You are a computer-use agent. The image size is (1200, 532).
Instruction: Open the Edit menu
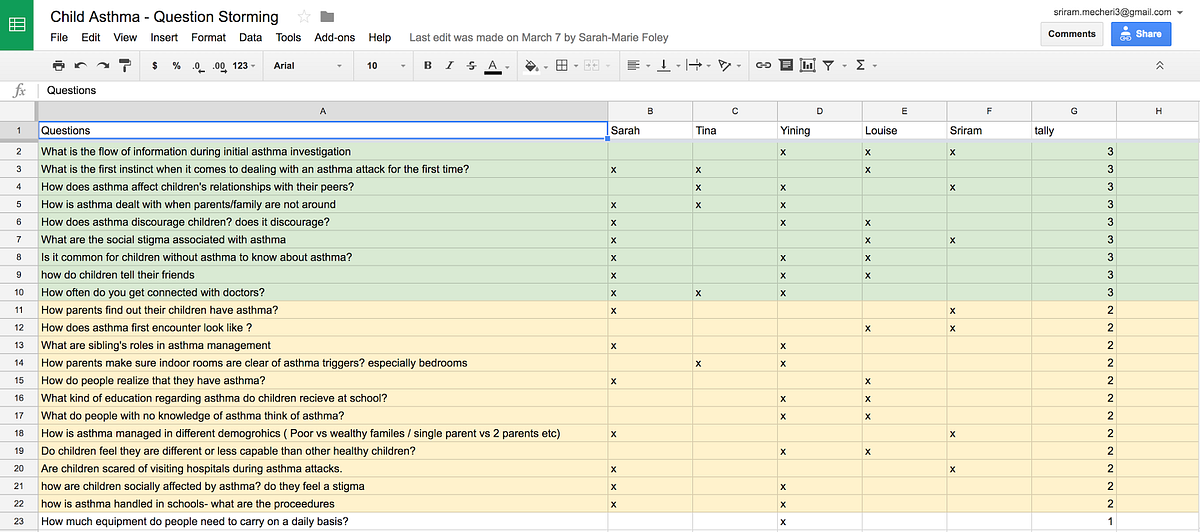(91, 37)
